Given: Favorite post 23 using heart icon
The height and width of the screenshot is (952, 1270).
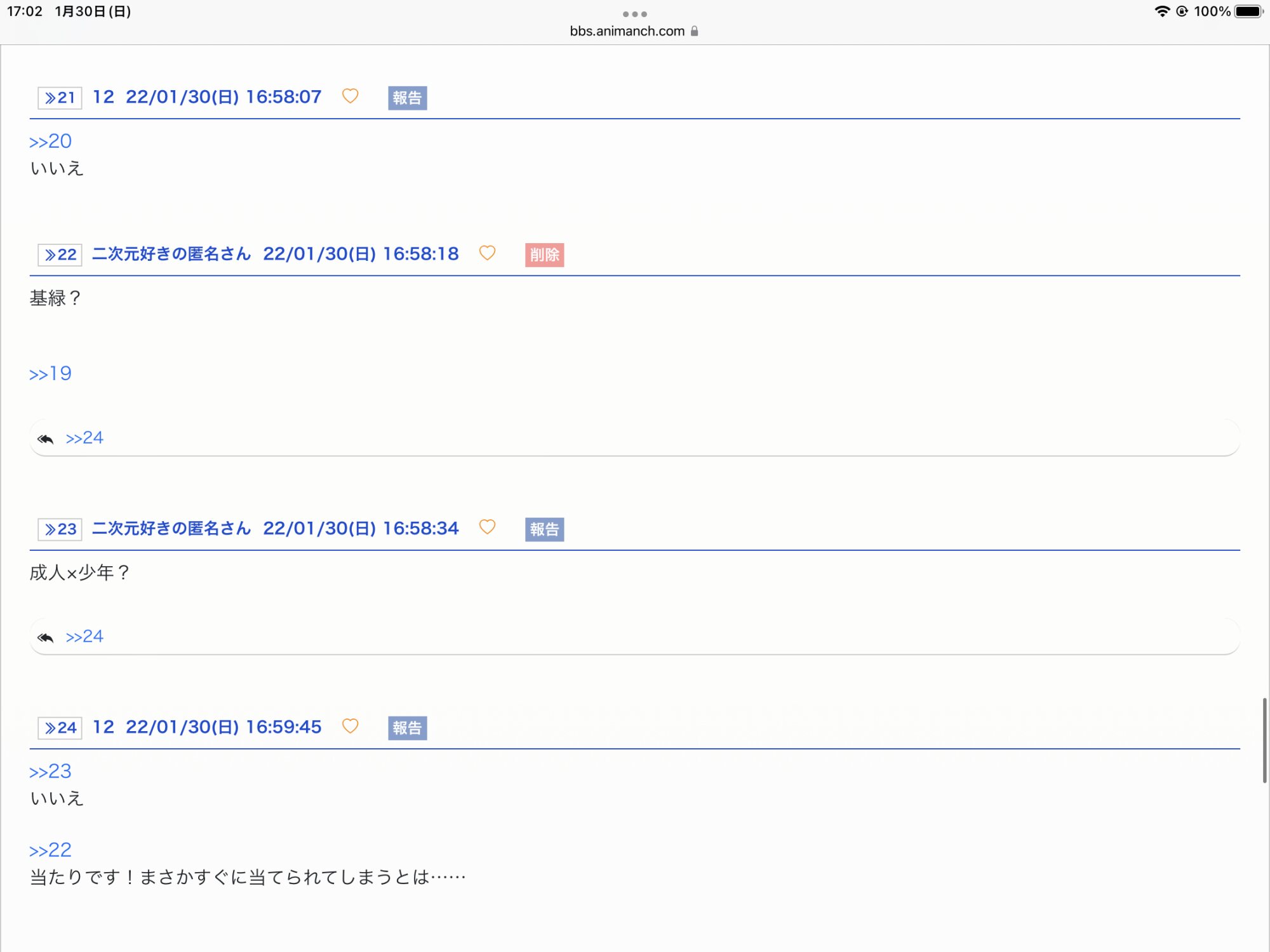Looking at the screenshot, I should point(487,527).
